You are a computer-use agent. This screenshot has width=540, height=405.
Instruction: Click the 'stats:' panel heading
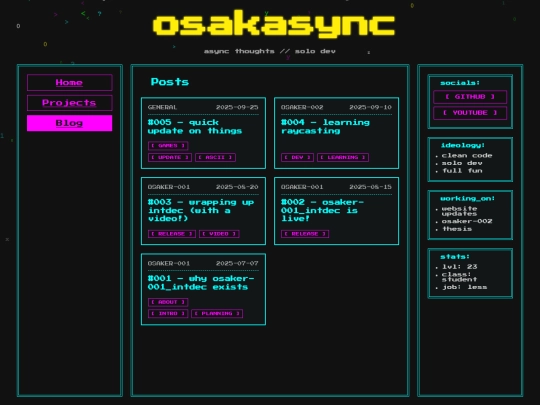click(x=455, y=257)
